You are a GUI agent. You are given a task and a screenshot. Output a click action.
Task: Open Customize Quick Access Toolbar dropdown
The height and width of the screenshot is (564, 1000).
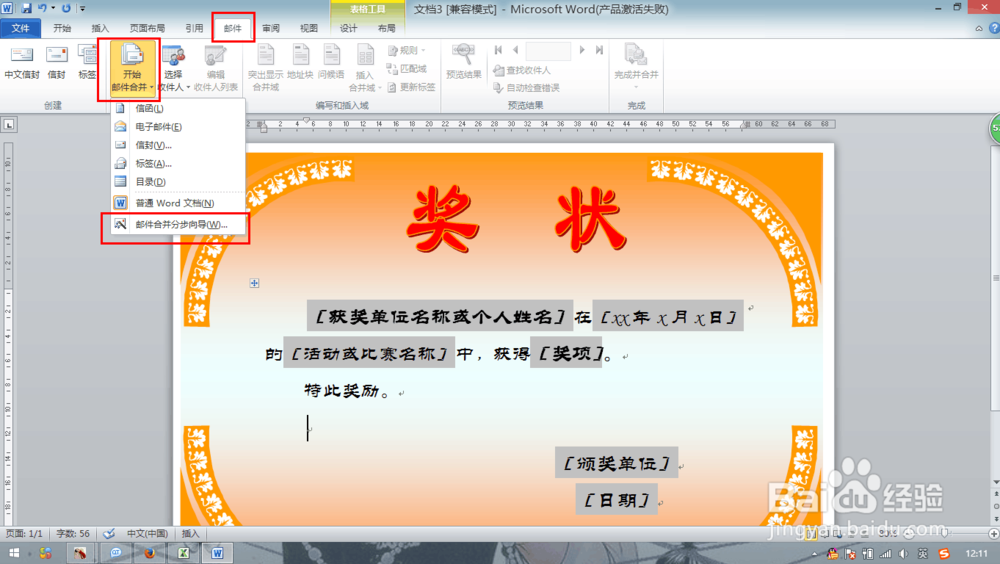pos(82,8)
